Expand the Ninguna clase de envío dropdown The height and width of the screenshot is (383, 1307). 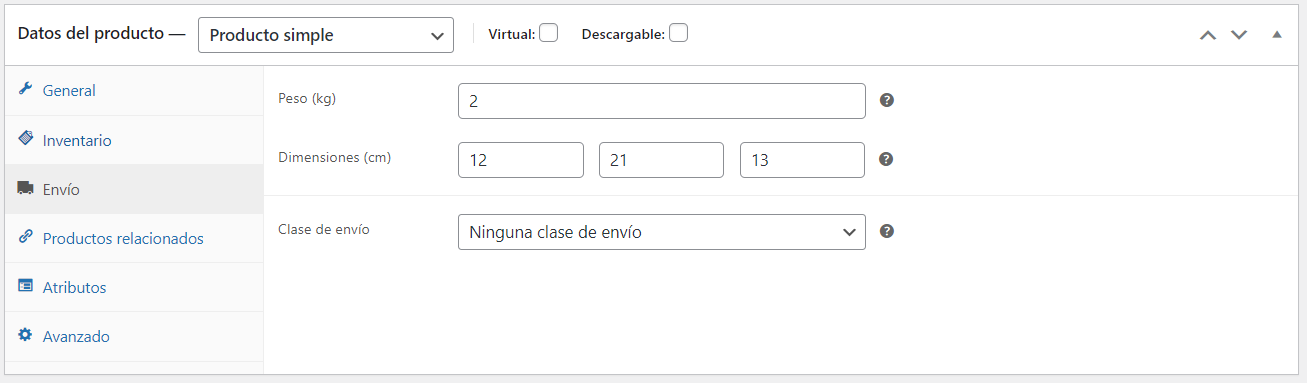(661, 232)
